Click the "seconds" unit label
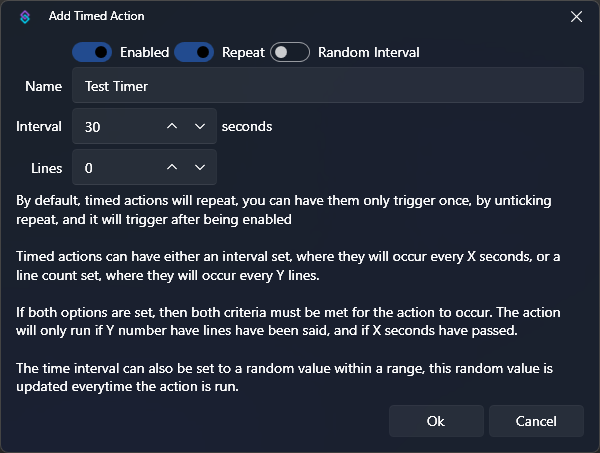The height and width of the screenshot is (453, 600). pyautogui.click(x=246, y=127)
